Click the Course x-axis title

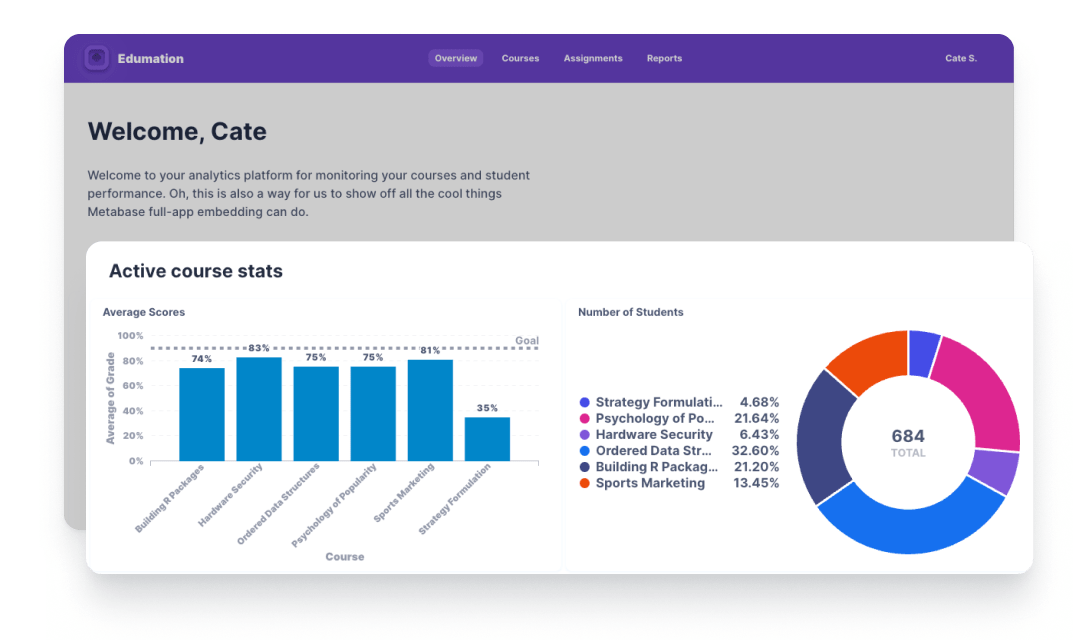(x=345, y=557)
